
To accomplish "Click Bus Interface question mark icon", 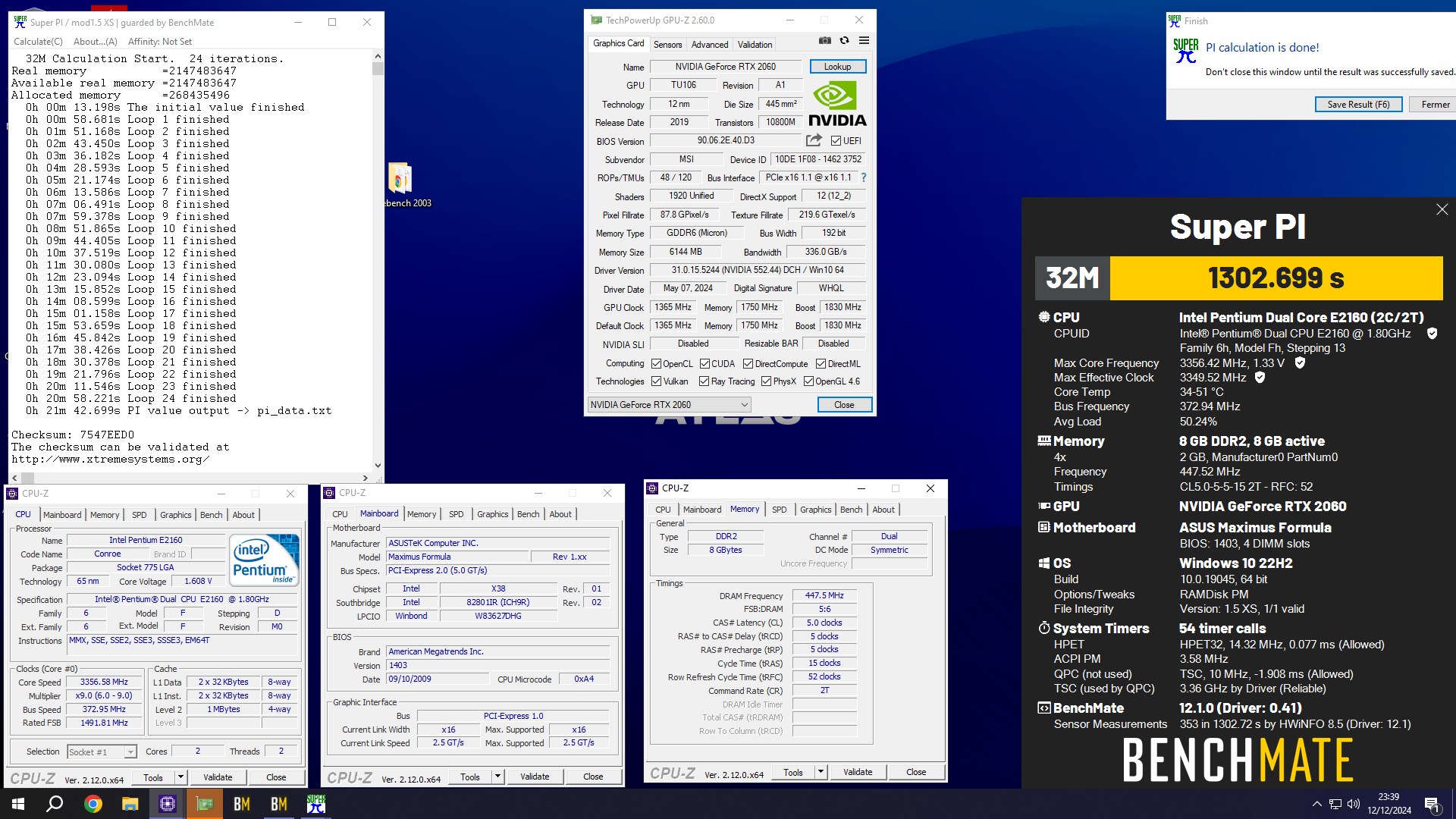I will 863,177.
